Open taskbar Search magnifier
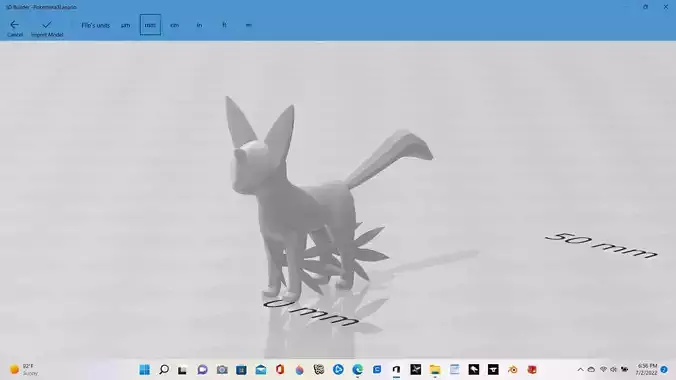The height and width of the screenshot is (380, 676). (164, 370)
